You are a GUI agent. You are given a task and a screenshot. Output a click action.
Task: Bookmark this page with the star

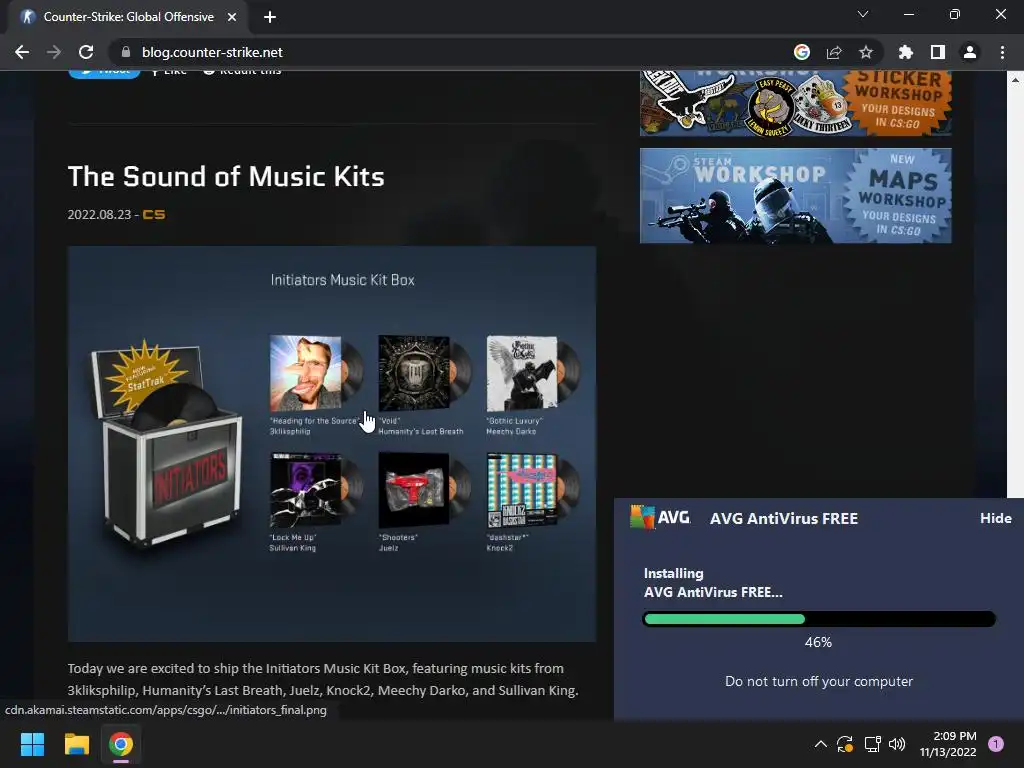(x=866, y=52)
